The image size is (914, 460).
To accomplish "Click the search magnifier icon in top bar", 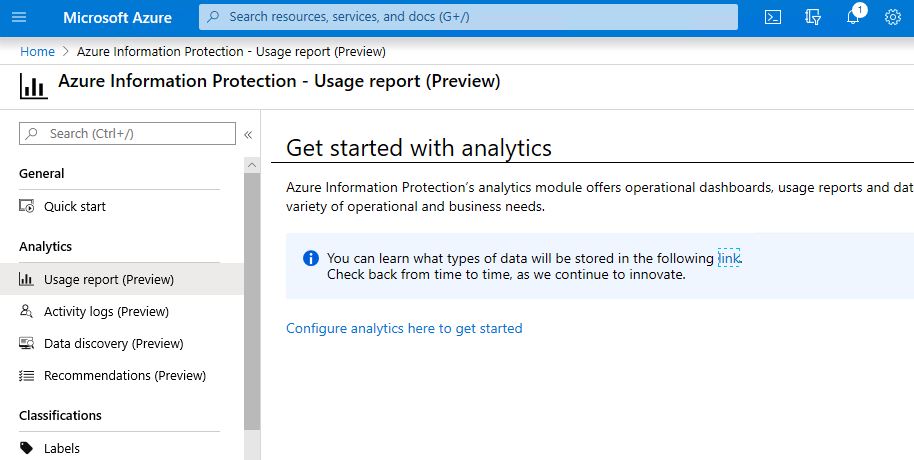I will coord(214,17).
